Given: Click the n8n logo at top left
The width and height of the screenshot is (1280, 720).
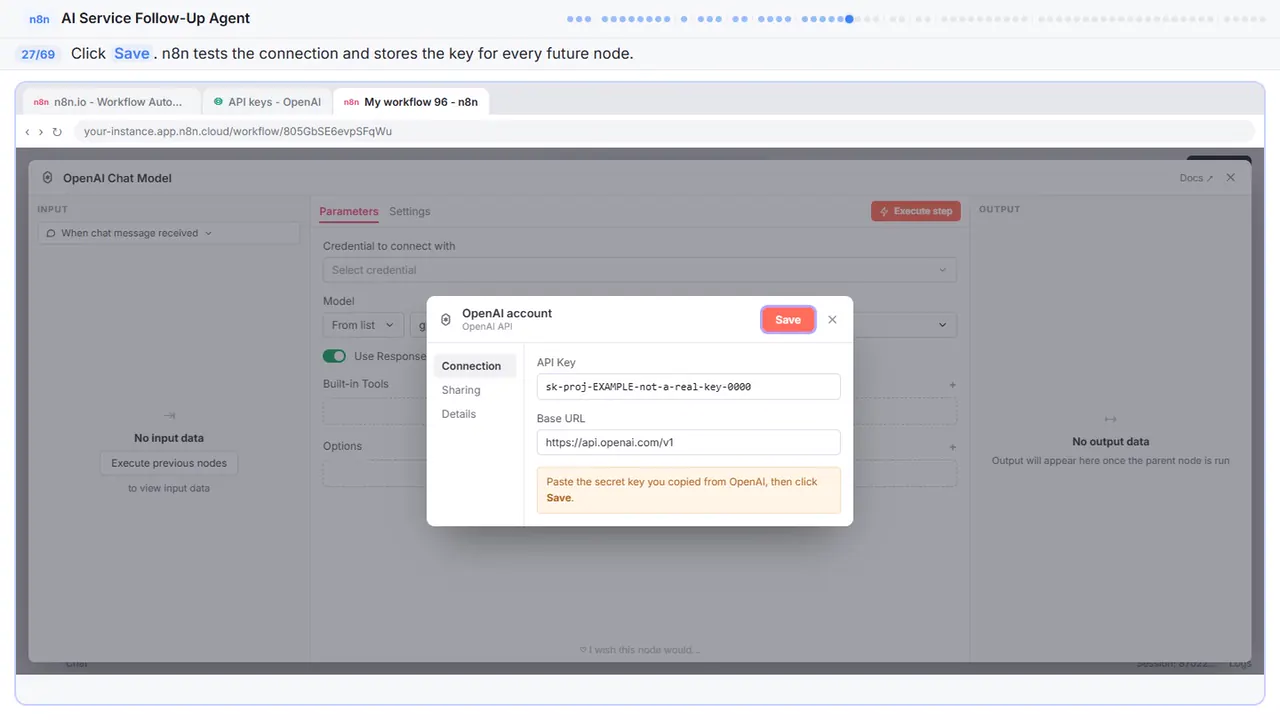Looking at the screenshot, I should pos(40,19).
